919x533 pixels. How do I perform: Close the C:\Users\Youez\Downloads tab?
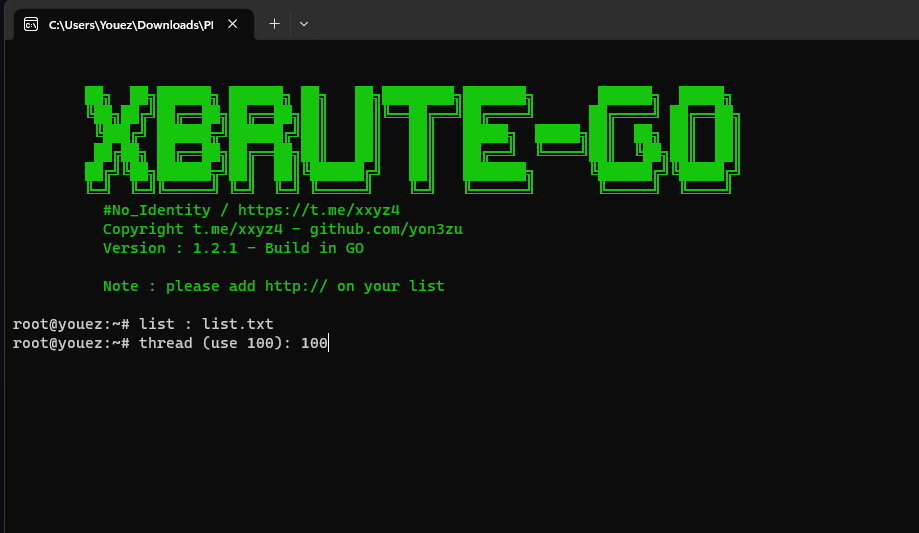point(233,24)
